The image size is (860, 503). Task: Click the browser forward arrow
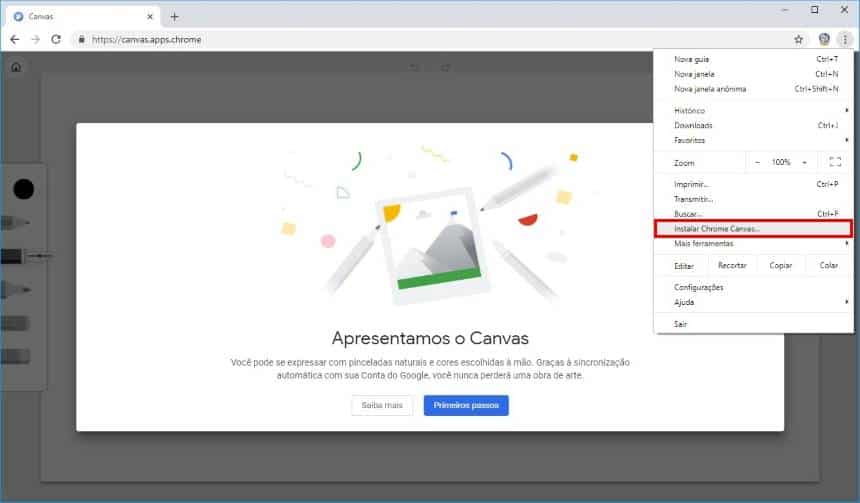(x=36, y=39)
